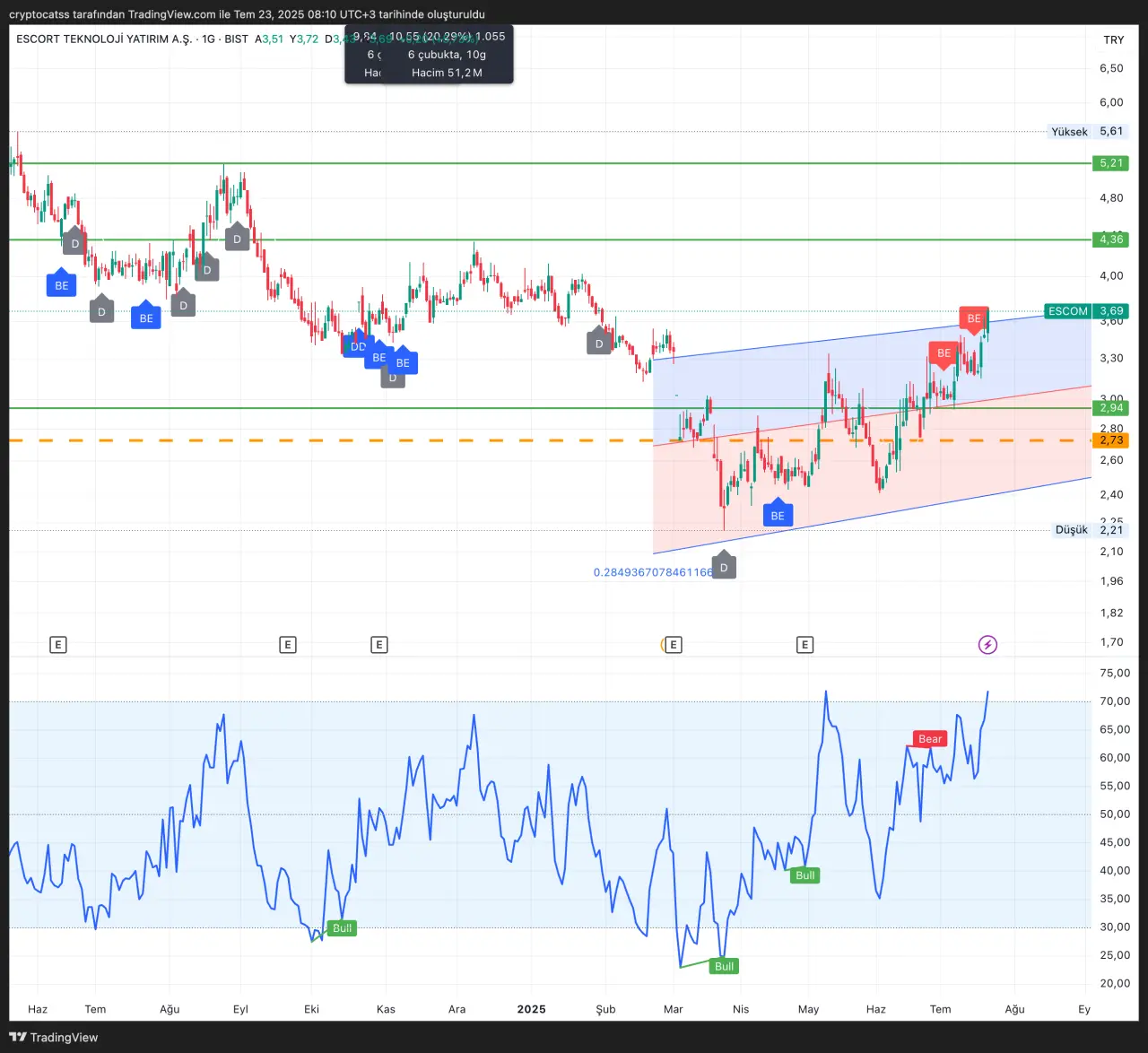The image size is (1148, 1053).
Task: Click the orange-highlighted E earnings marker
Action: (x=673, y=645)
